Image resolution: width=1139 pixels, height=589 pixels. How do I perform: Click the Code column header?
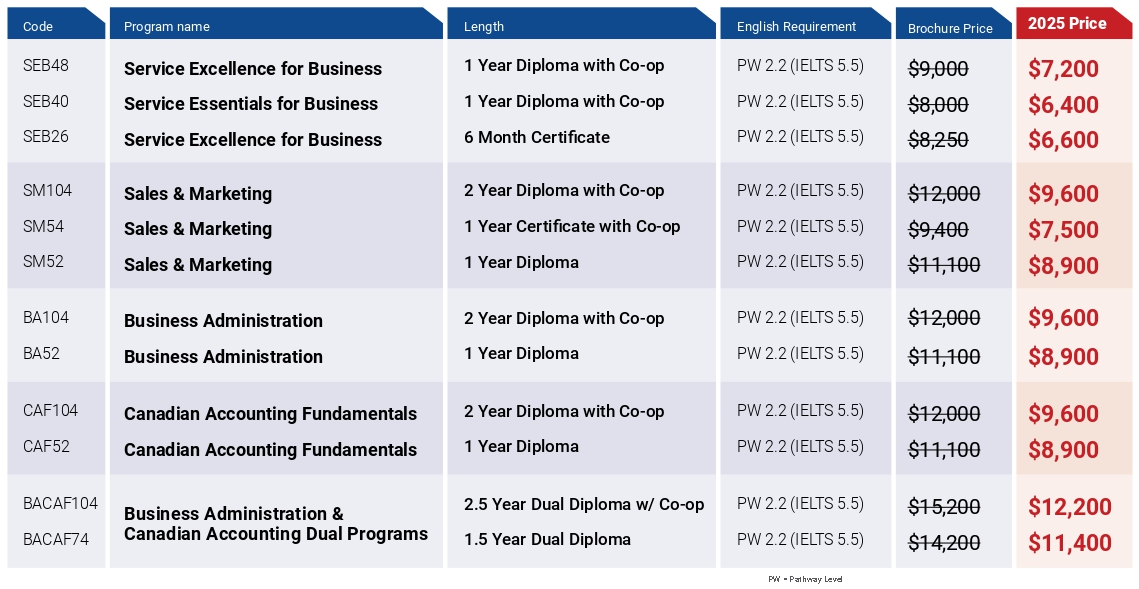click(x=38, y=26)
